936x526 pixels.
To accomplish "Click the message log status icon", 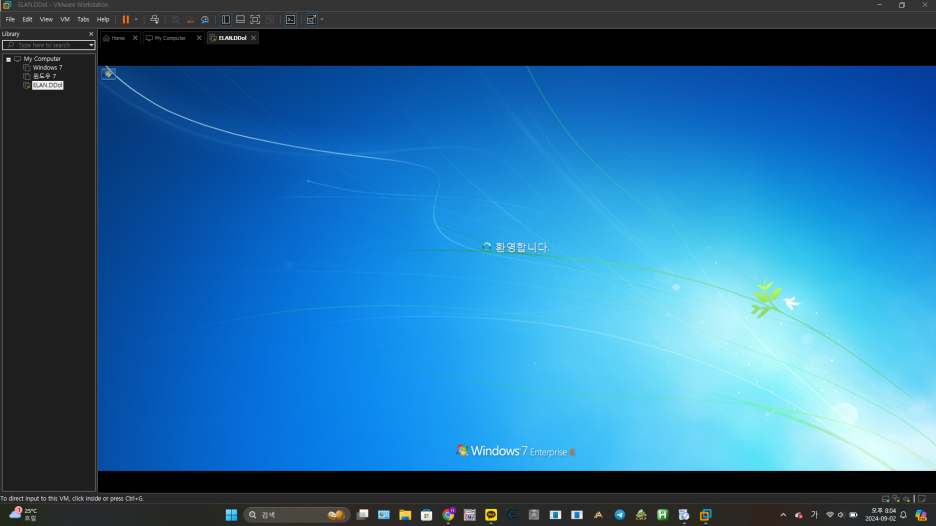I will tap(922, 499).
